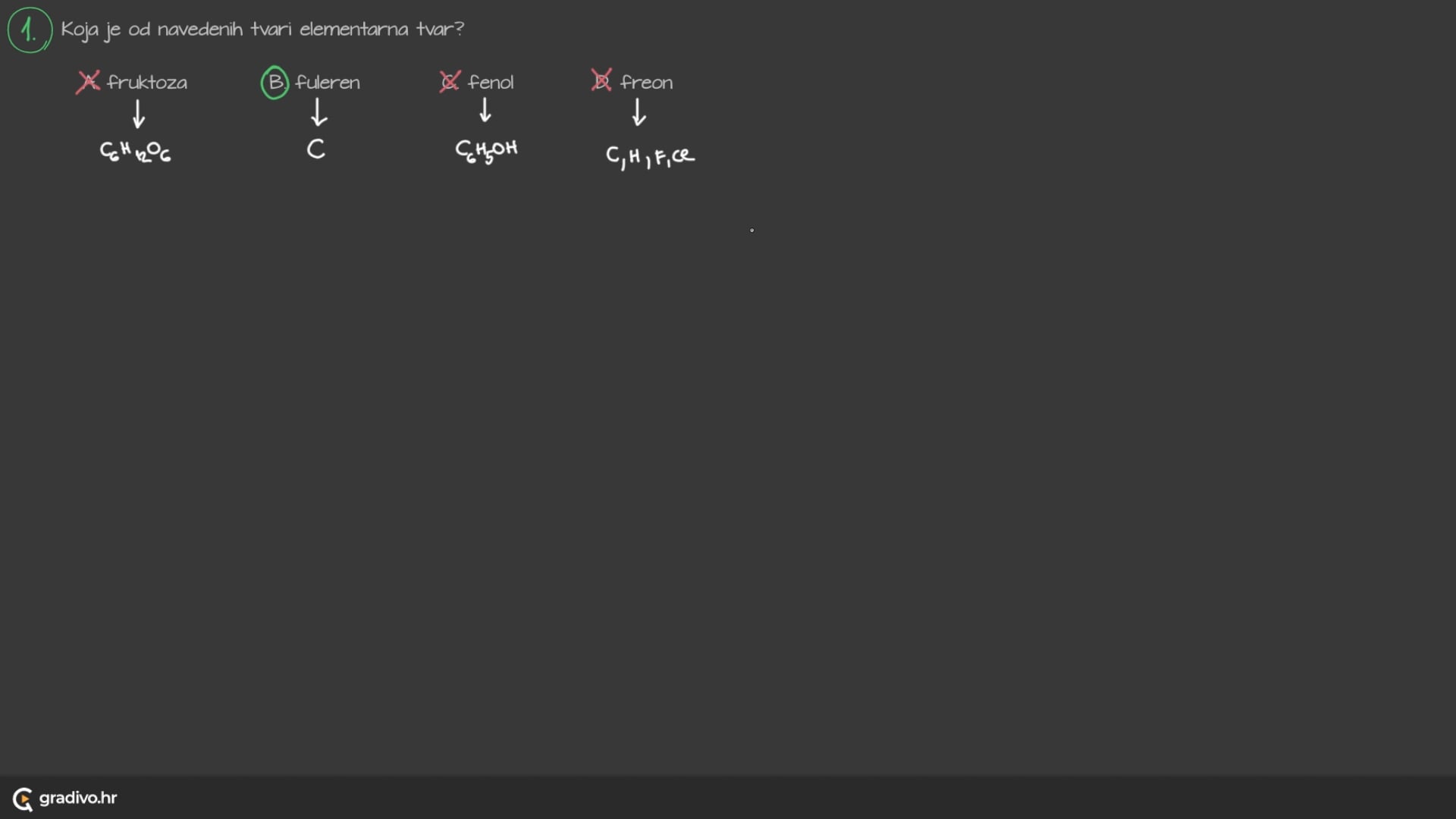Click the gradivo.hr site name text
The width and height of the screenshot is (1456, 819).
point(78,798)
